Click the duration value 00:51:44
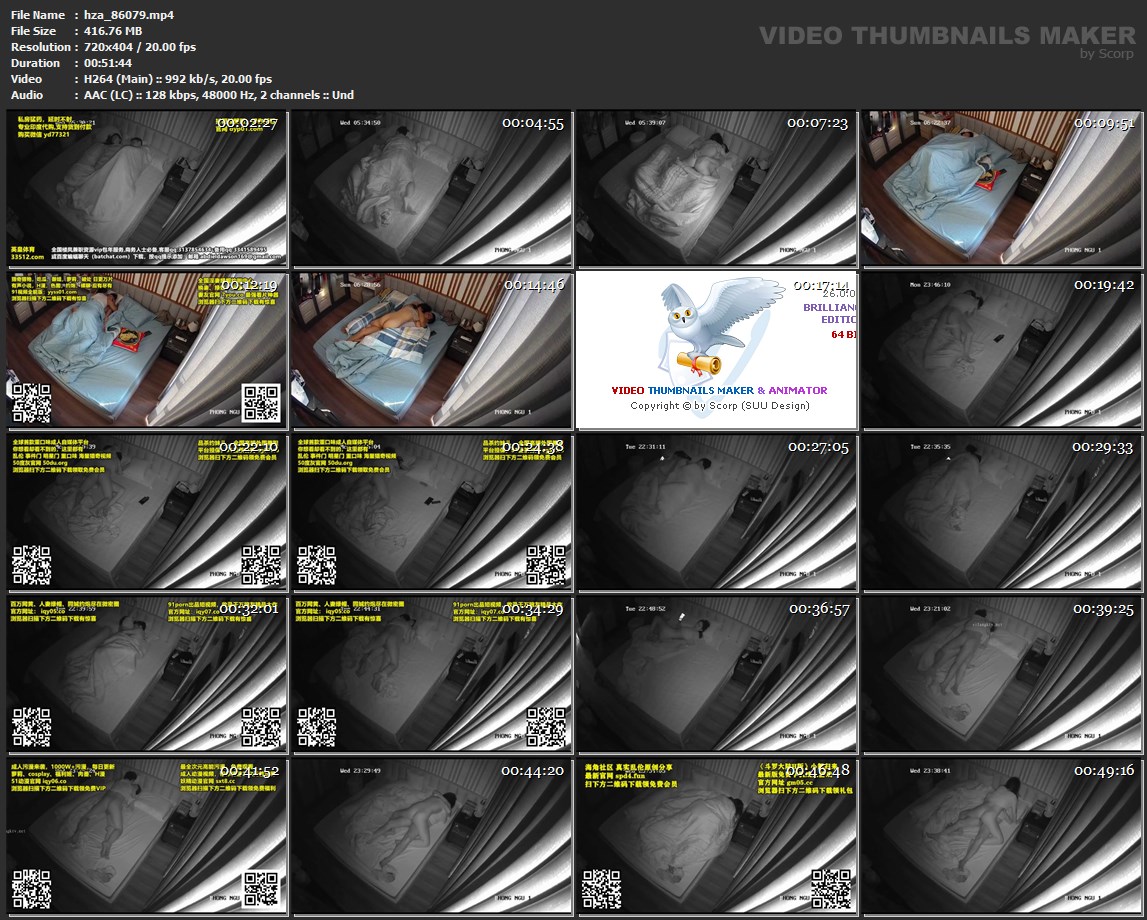Screen dimensions: 1147x920 click(x=108, y=63)
